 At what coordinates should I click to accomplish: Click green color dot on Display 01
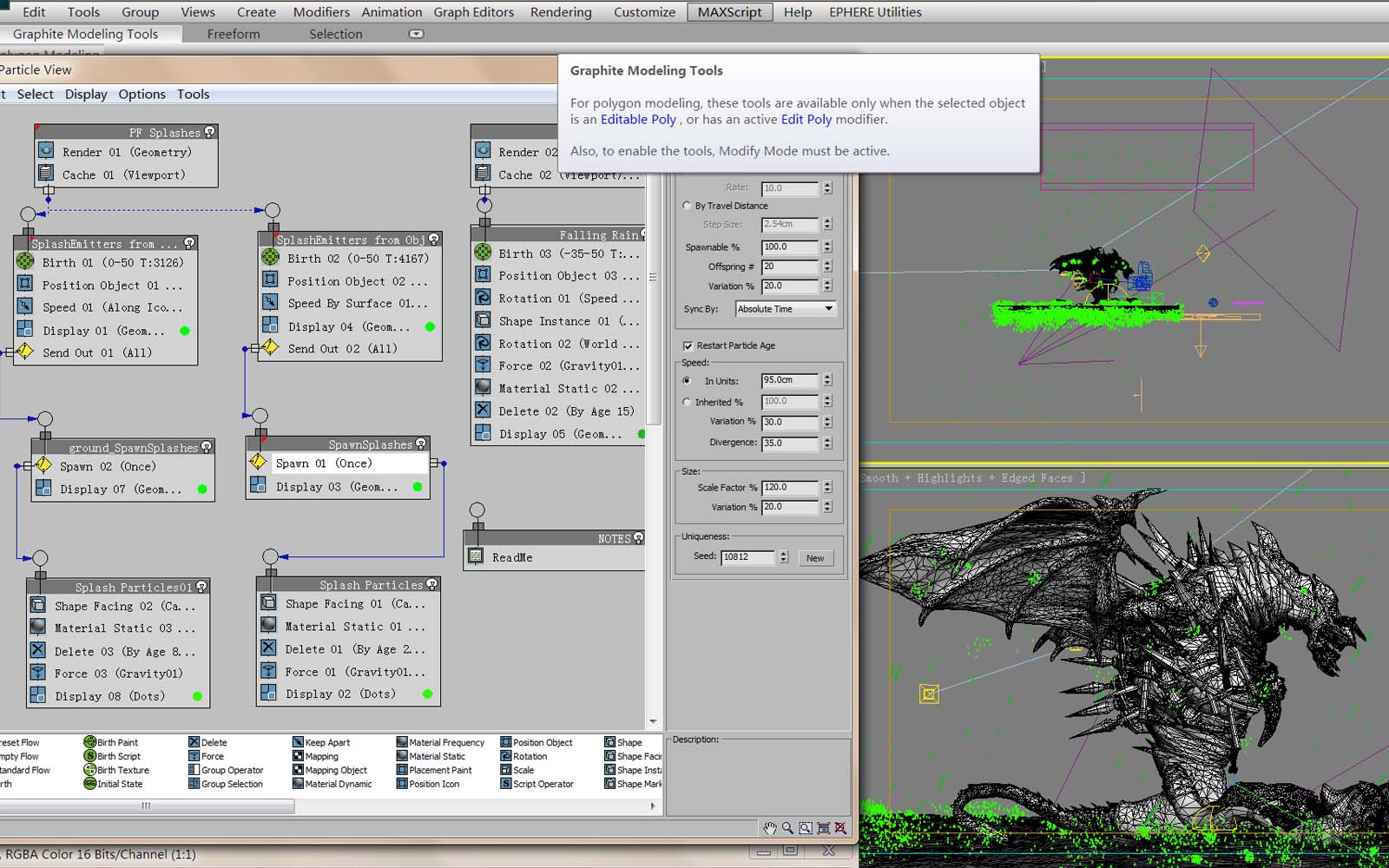(x=185, y=331)
